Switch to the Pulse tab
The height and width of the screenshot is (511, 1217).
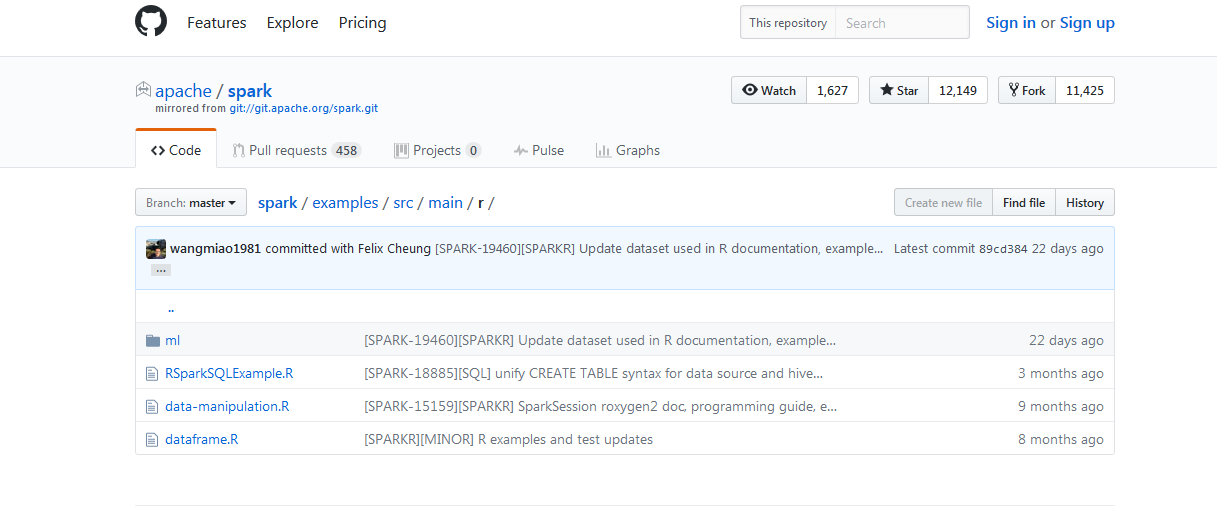(x=539, y=150)
